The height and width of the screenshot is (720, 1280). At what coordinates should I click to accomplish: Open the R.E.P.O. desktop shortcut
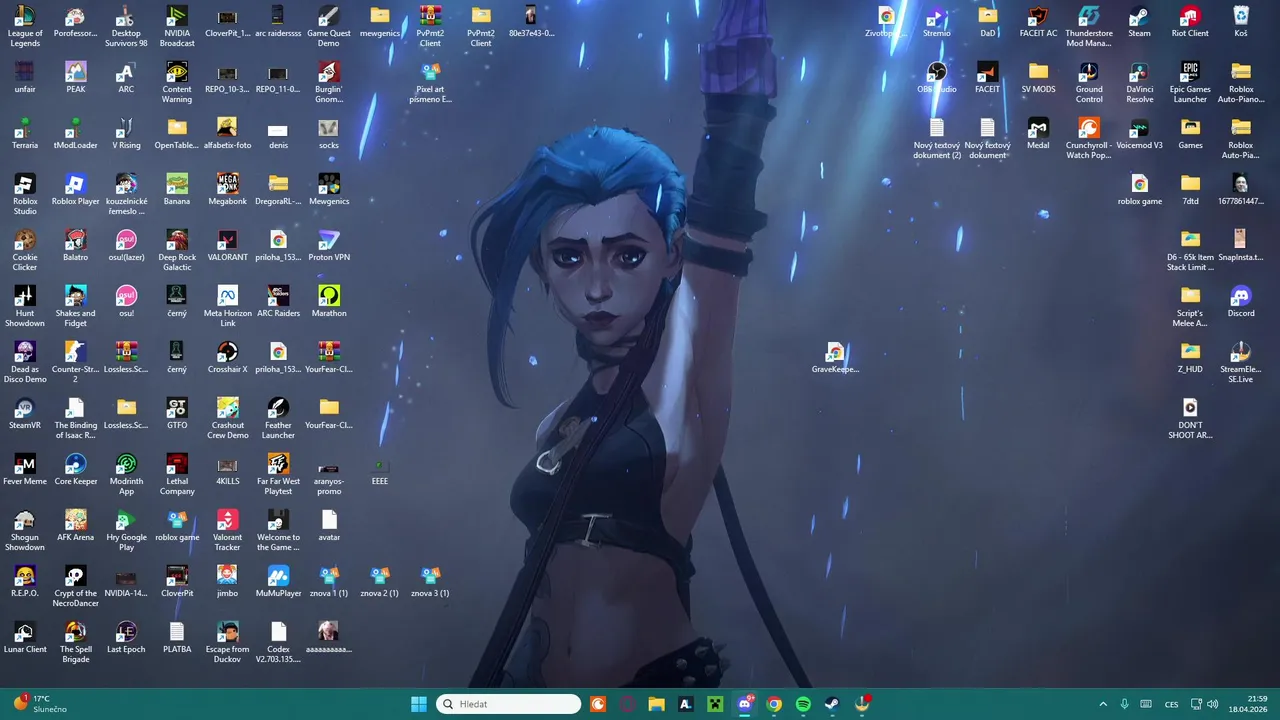point(25,581)
